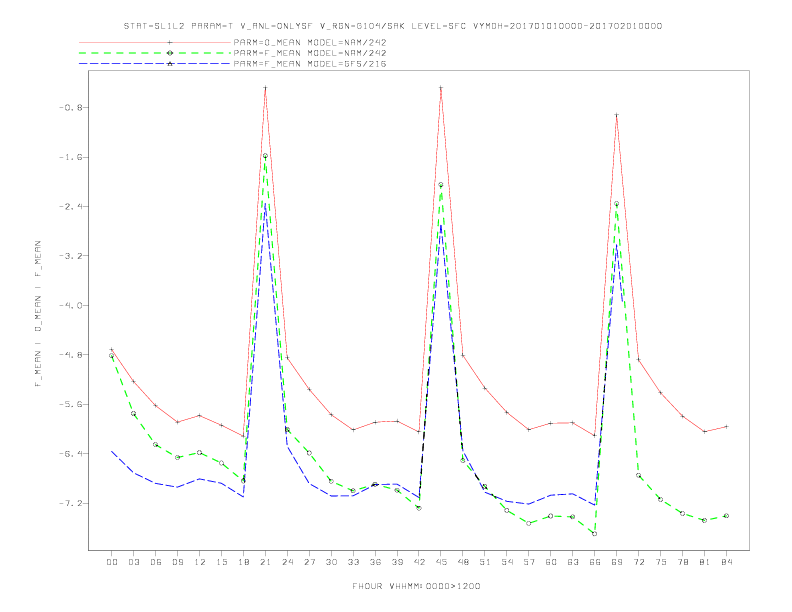Click x-axis forecast hour label 18
792x612 pixels.
pos(243,562)
